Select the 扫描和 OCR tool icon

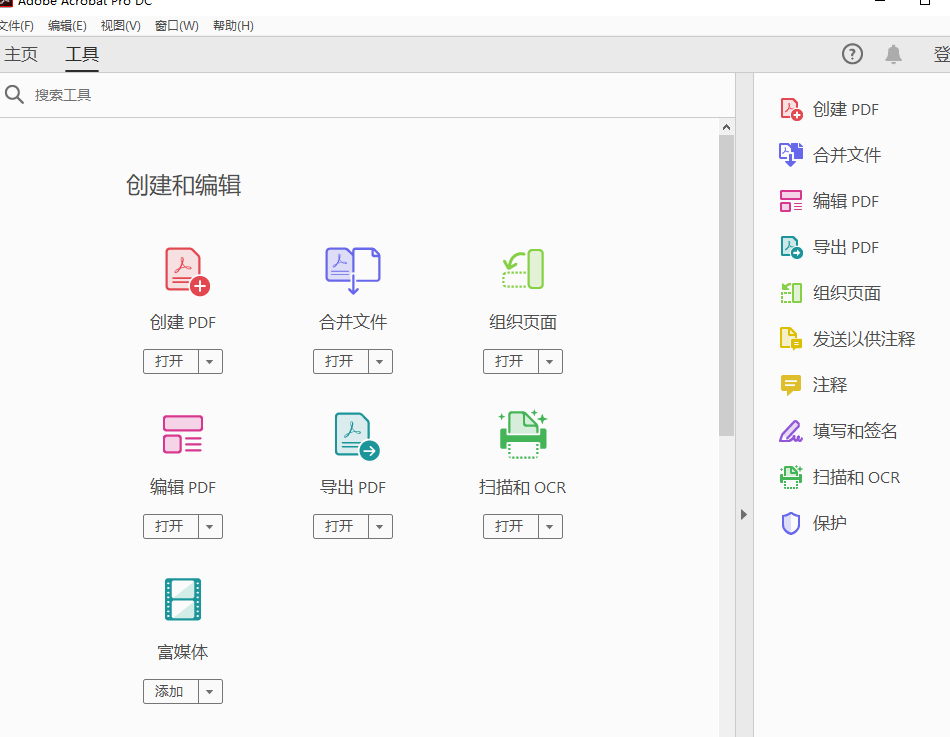[522, 434]
